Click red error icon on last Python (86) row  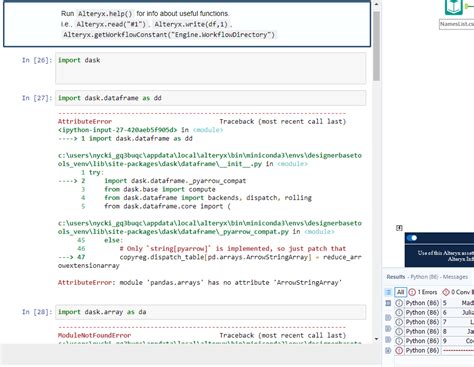(399, 351)
